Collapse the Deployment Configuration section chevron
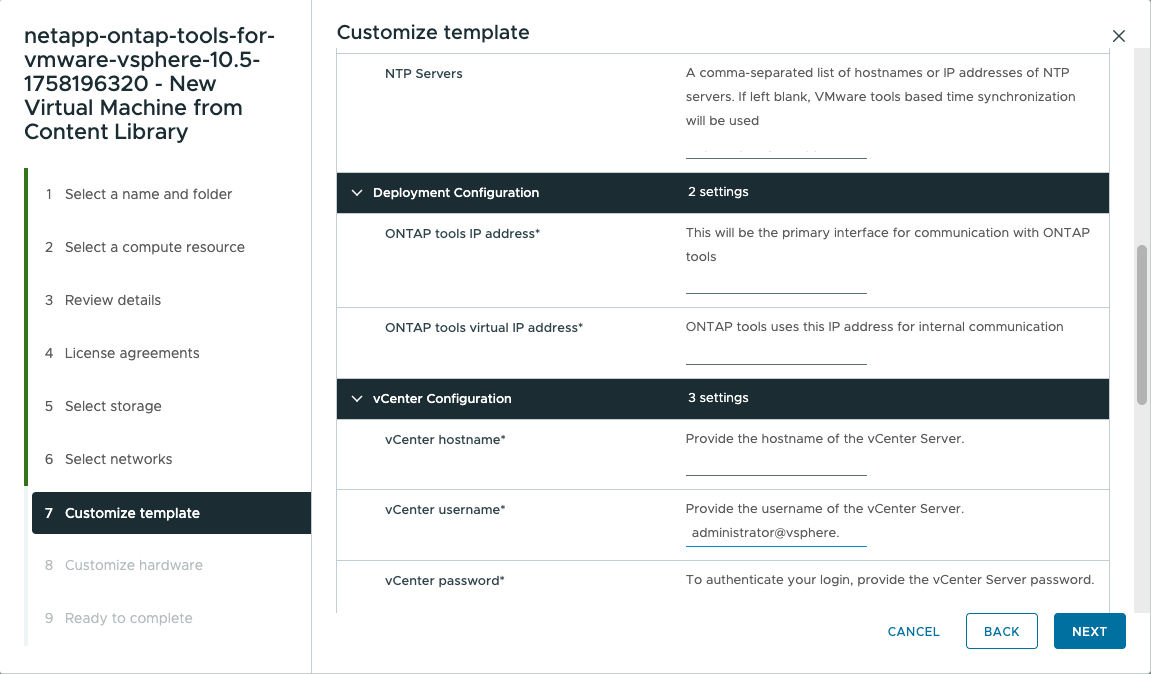This screenshot has height=674, width=1151. pyautogui.click(x=357, y=193)
